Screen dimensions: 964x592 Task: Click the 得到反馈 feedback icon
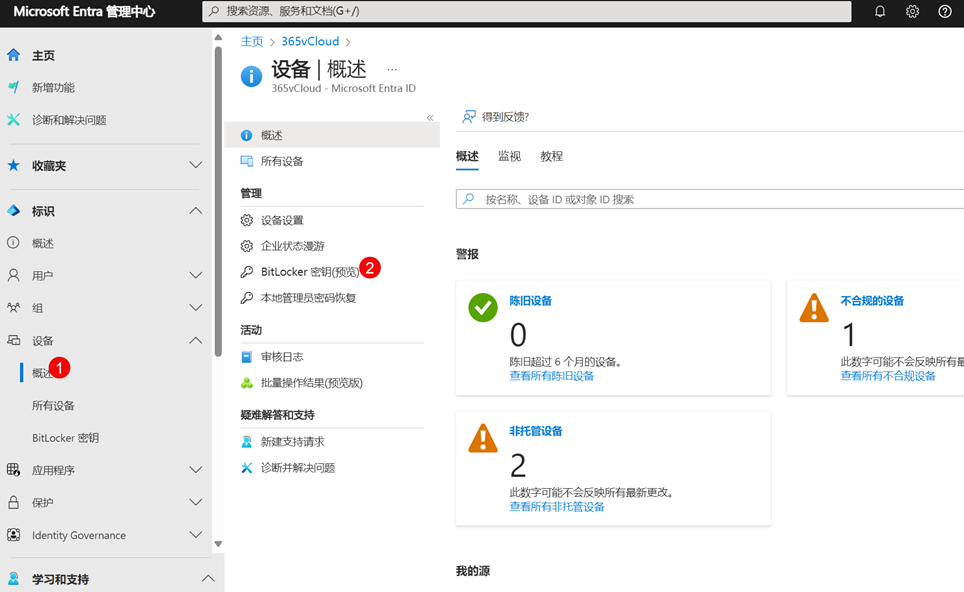pyautogui.click(x=468, y=117)
